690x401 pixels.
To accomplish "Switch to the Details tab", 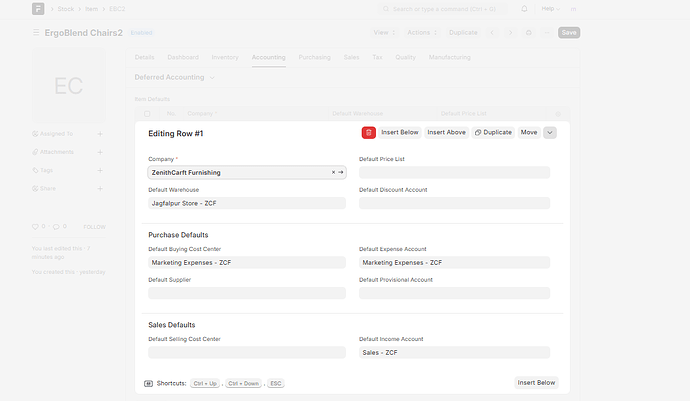I will pyautogui.click(x=144, y=57).
